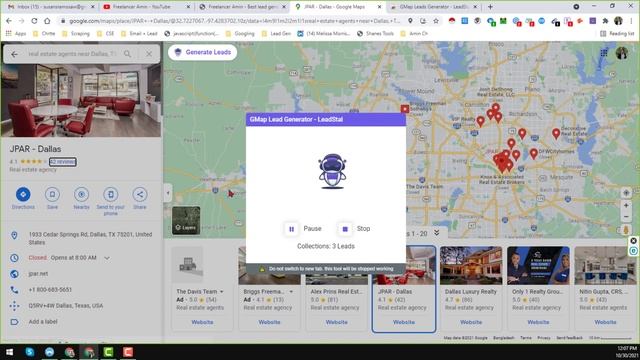Zoom in on the map
The image size is (640, 360).
[626, 206]
